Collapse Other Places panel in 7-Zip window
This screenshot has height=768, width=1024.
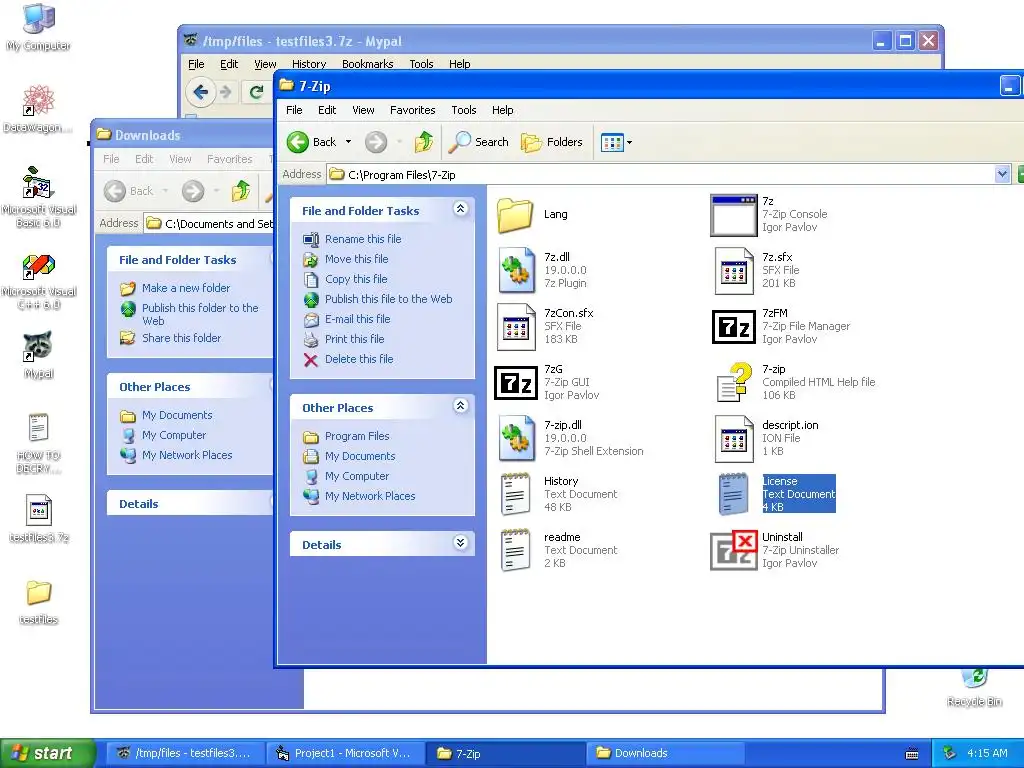pos(460,406)
